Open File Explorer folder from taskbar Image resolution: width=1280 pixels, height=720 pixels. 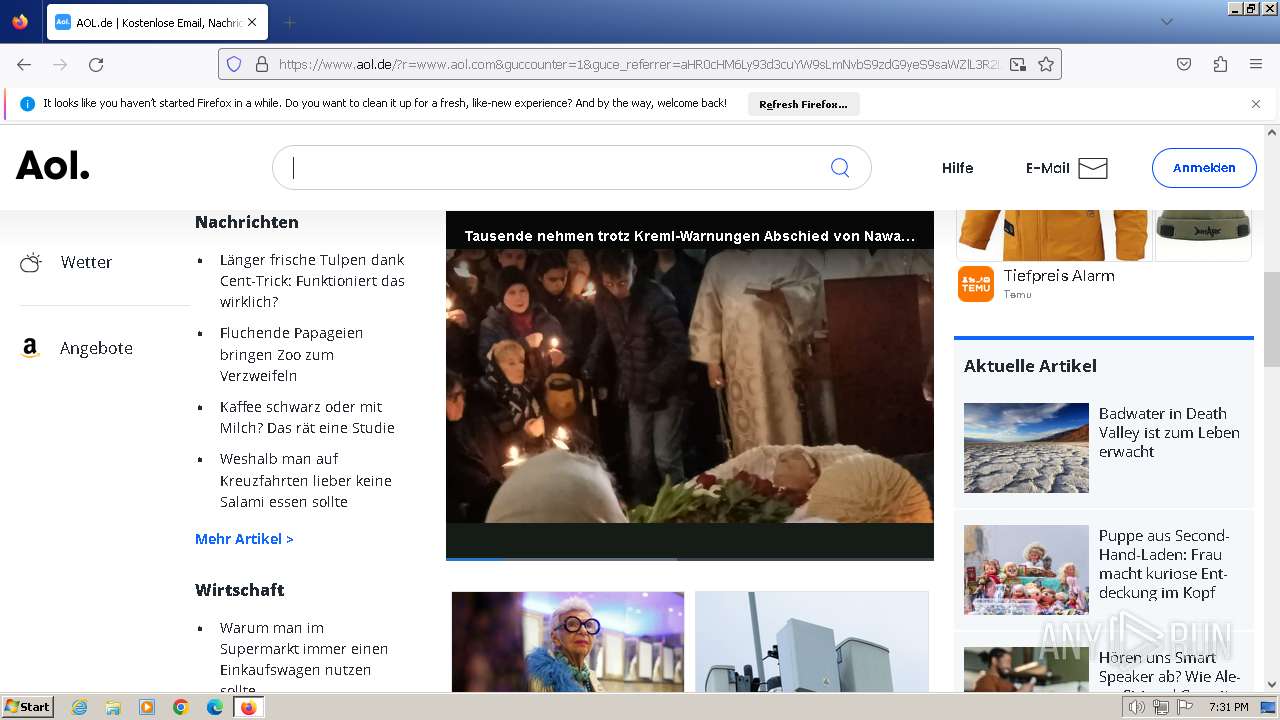point(113,707)
